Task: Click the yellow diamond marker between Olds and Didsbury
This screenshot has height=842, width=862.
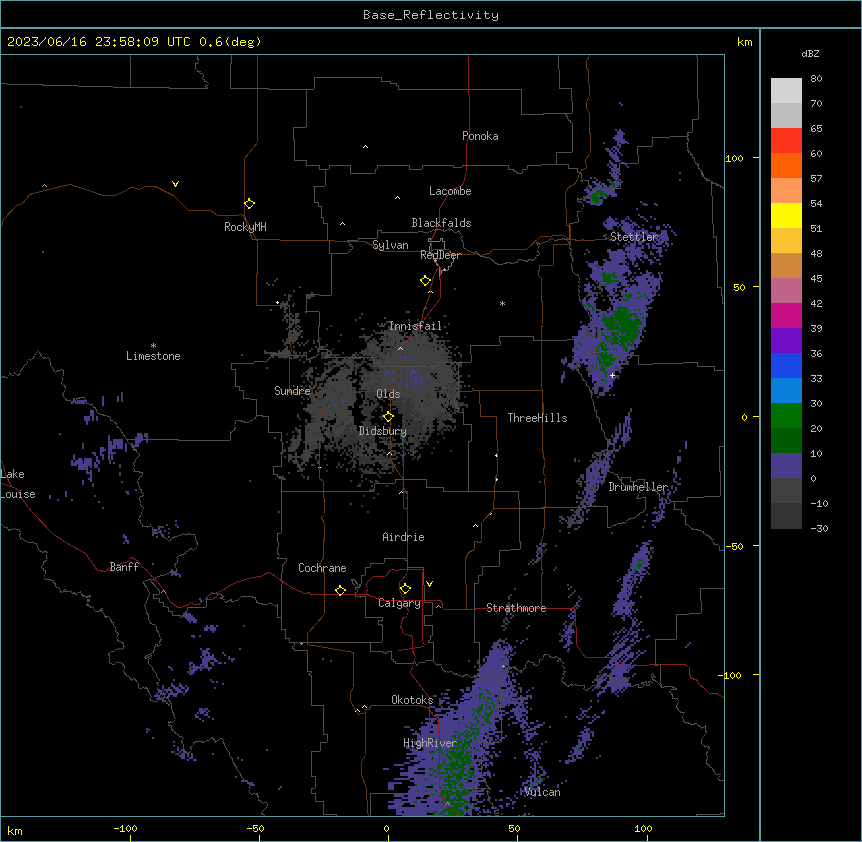Action: (x=388, y=417)
